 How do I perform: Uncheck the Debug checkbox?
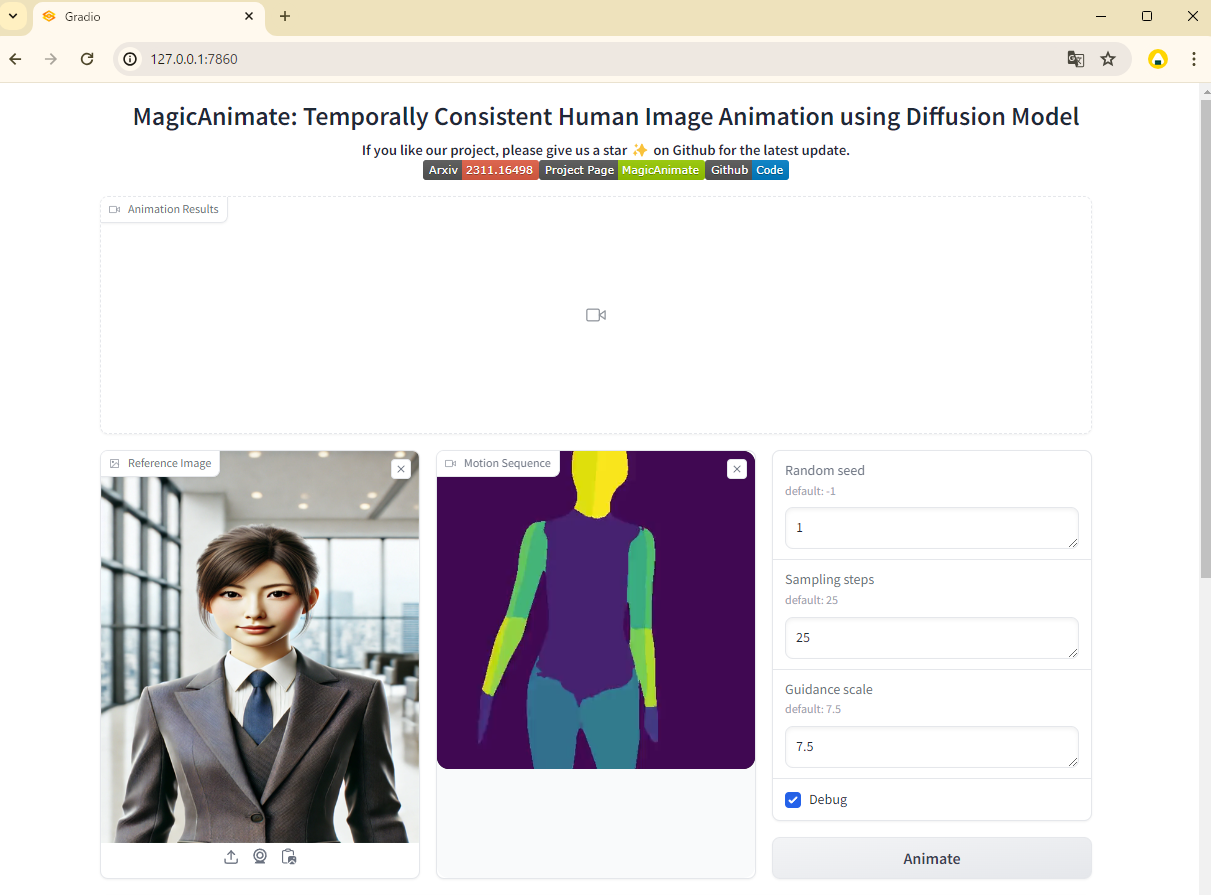[793, 800]
